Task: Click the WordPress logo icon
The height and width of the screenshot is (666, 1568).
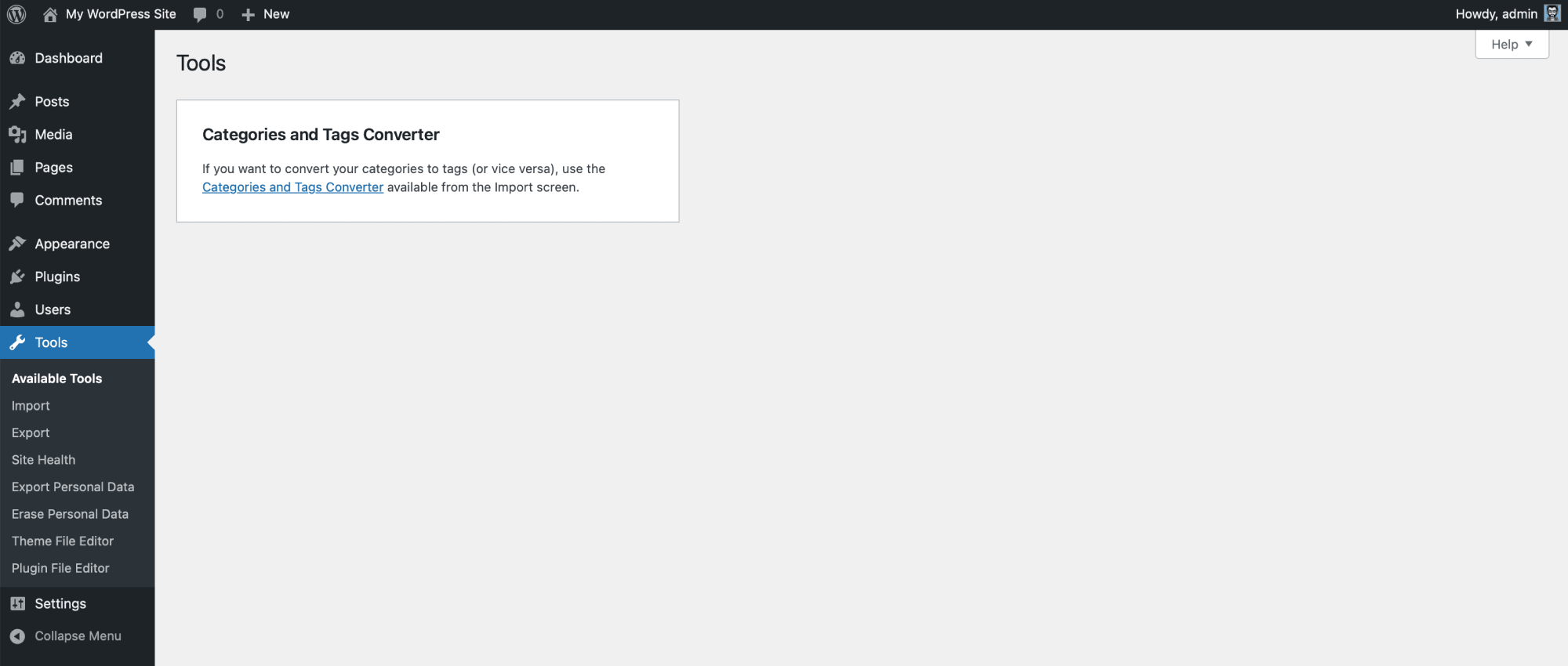Action: click(16, 14)
